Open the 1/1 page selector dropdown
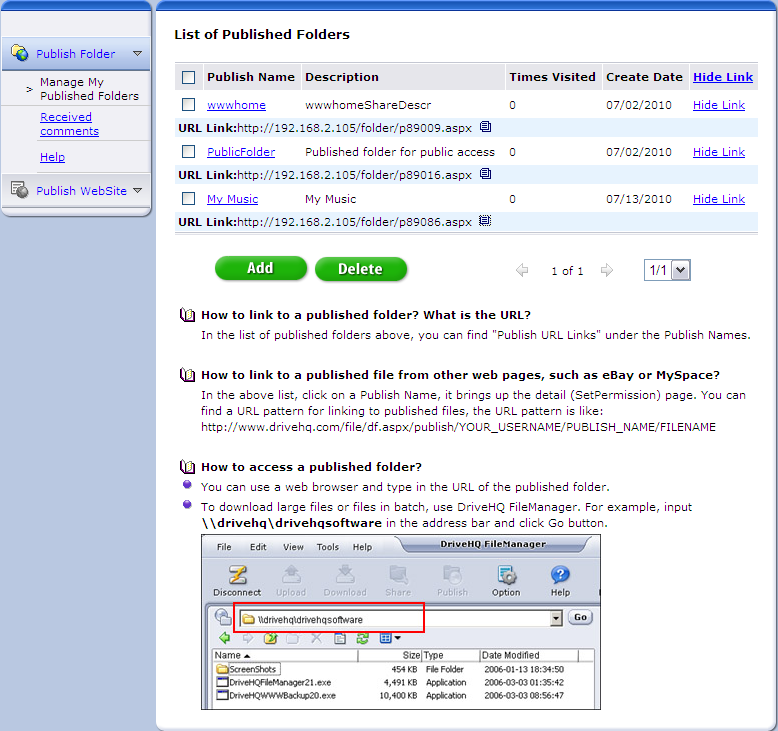Viewport: 778px width, 731px height. pyautogui.click(x=681, y=270)
